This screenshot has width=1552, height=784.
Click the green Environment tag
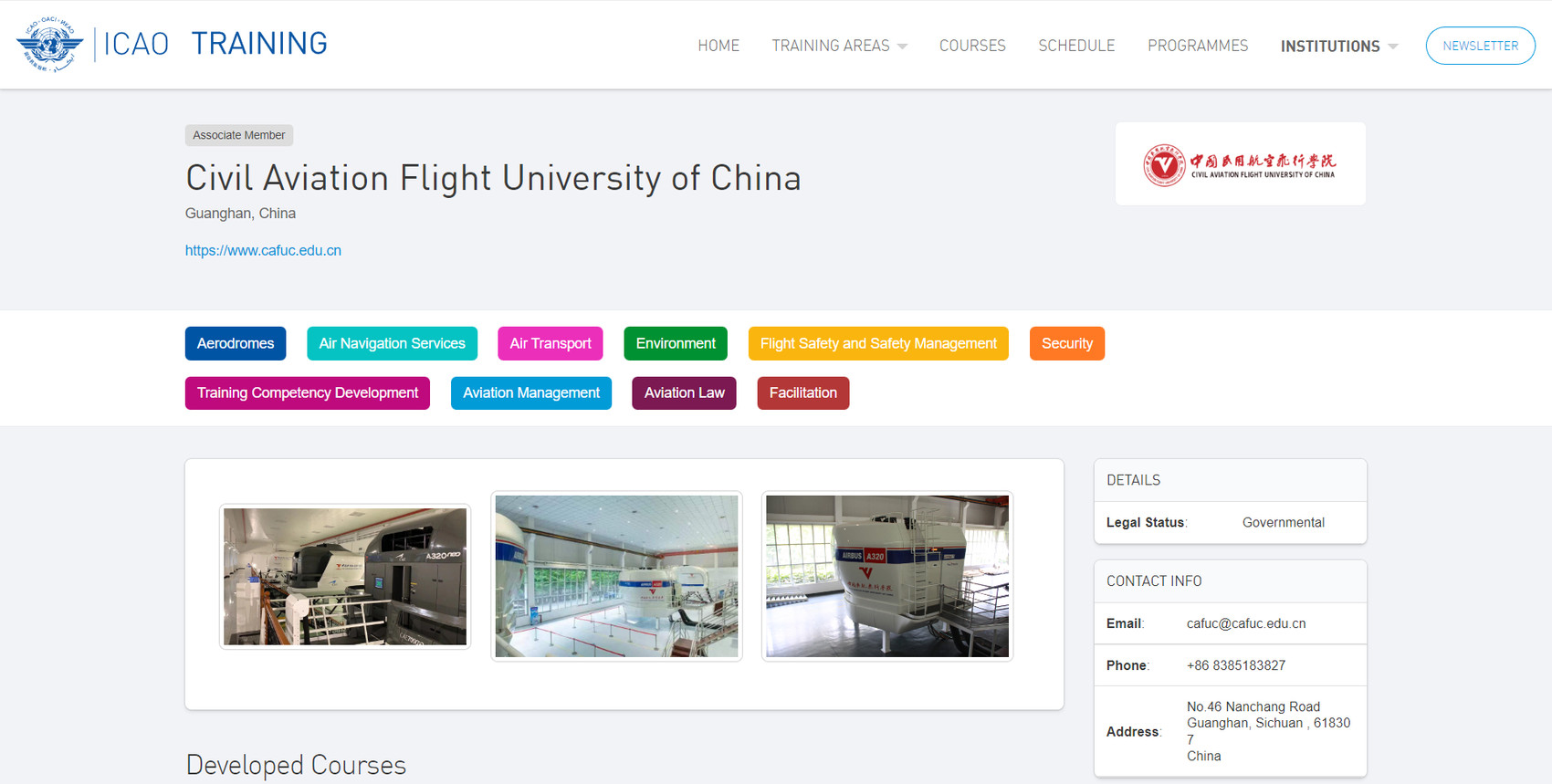click(676, 343)
